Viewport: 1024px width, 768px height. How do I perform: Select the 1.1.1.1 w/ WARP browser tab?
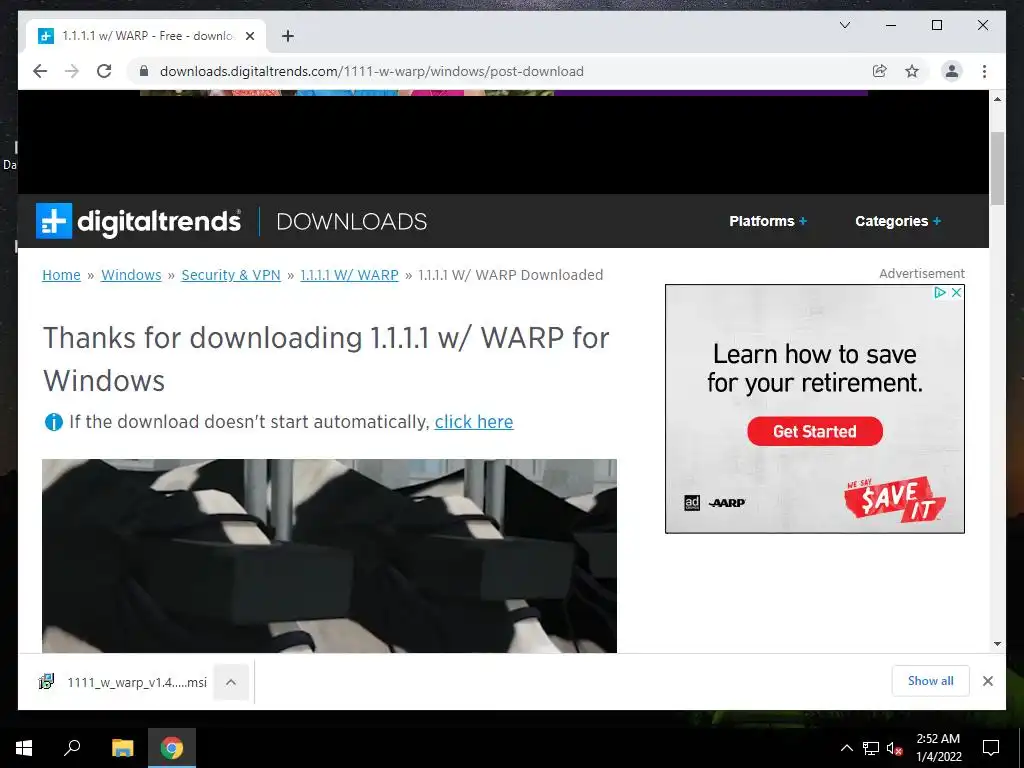[146, 36]
